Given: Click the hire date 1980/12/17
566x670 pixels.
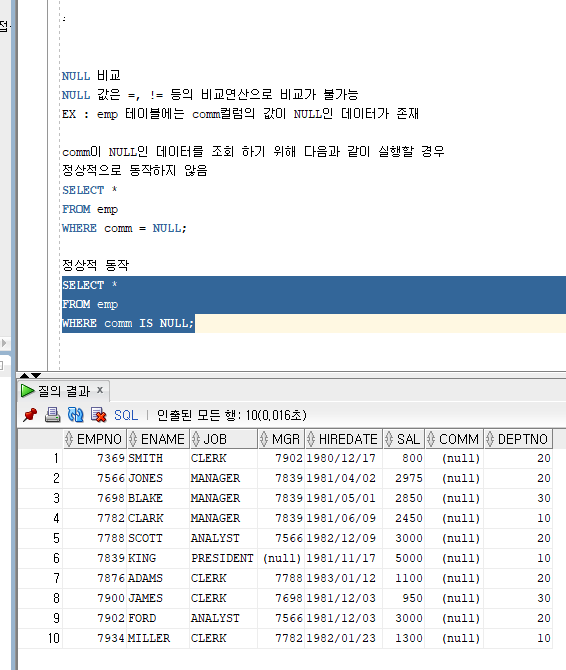Looking at the screenshot, I should 343,458.
